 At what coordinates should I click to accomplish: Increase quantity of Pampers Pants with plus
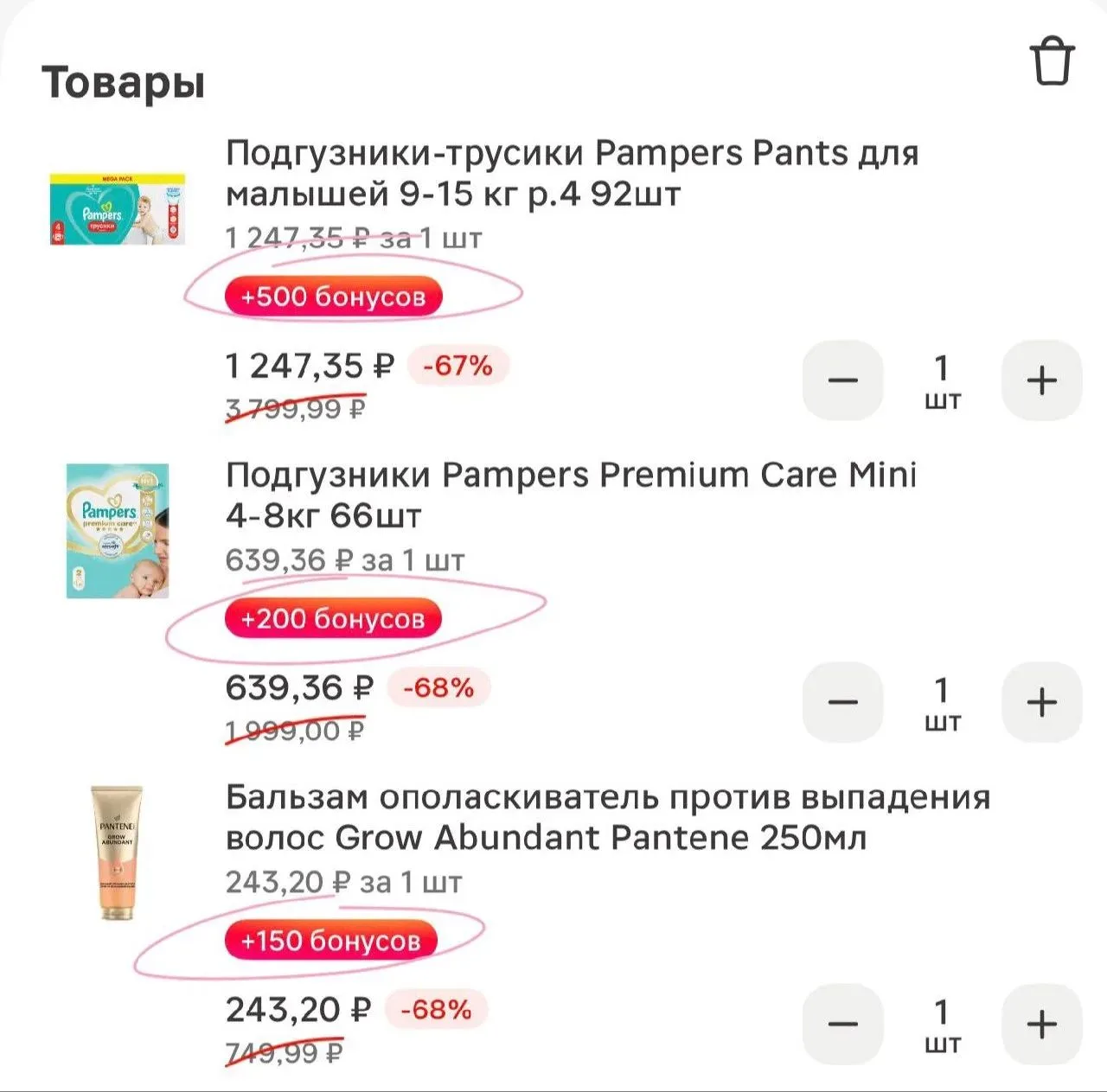coord(1041,380)
